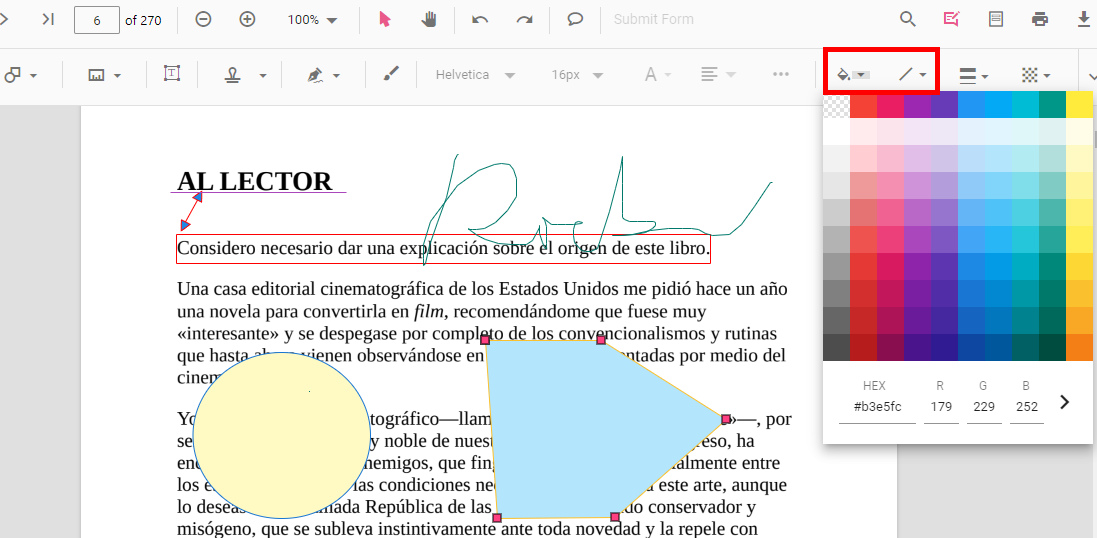Toggle the edit annotation toolbar

click(951, 19)
